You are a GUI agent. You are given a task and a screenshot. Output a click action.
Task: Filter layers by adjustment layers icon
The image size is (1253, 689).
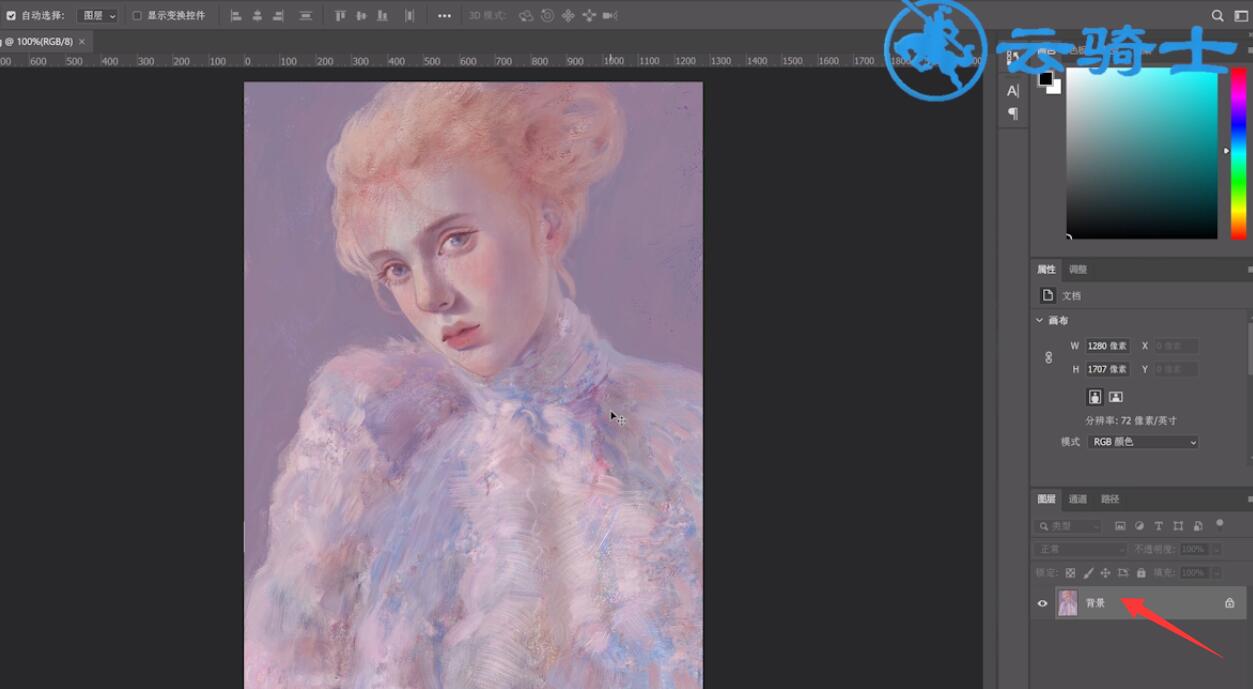[1139, 526]
